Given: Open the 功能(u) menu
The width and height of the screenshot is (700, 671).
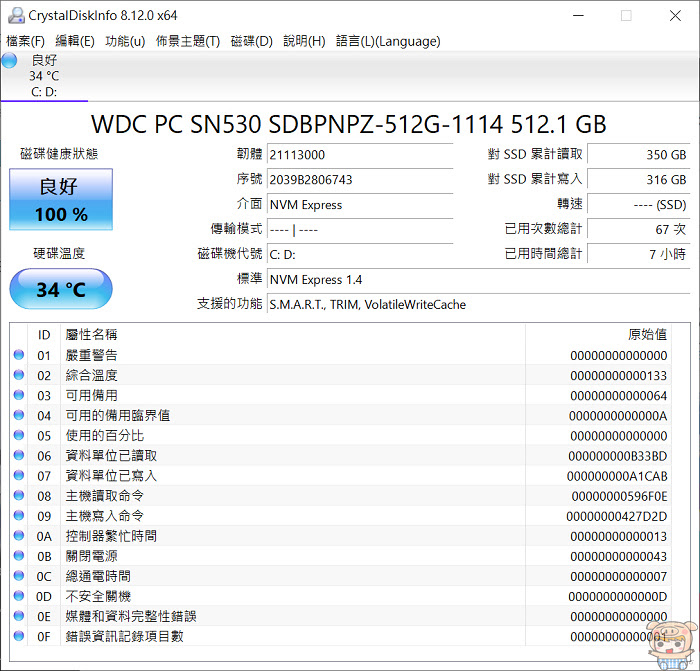Looking at the screenshot, I should 125,41.
